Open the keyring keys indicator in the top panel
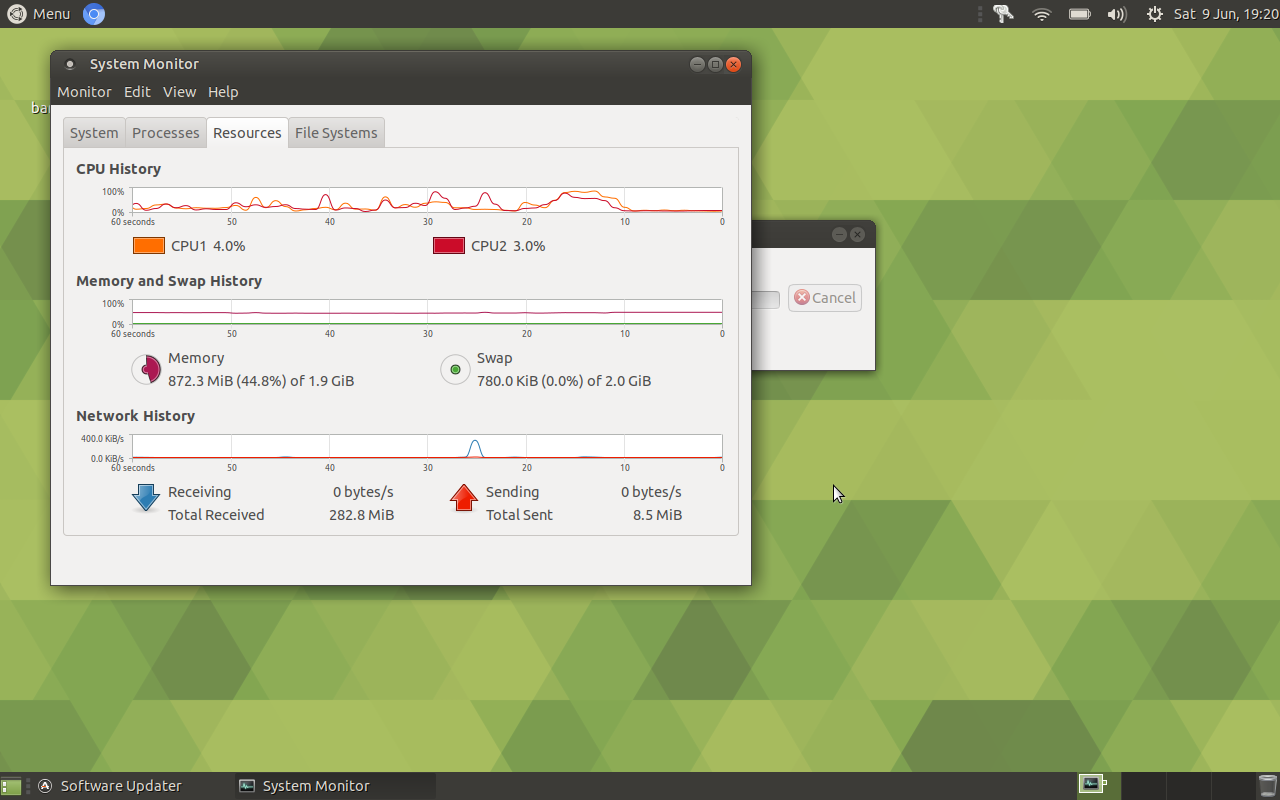Screen dimensions: 1280x800 tap(1003, 14)
